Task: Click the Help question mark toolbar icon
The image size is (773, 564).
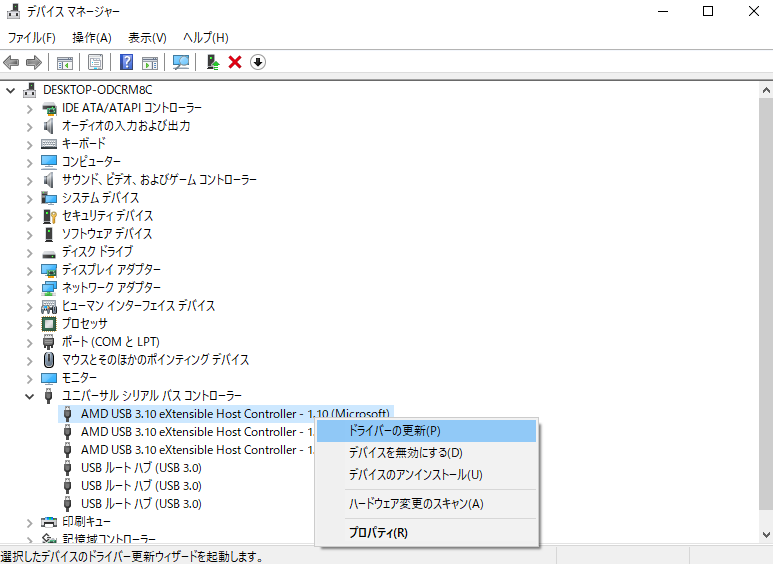Action: pos(127,62)
